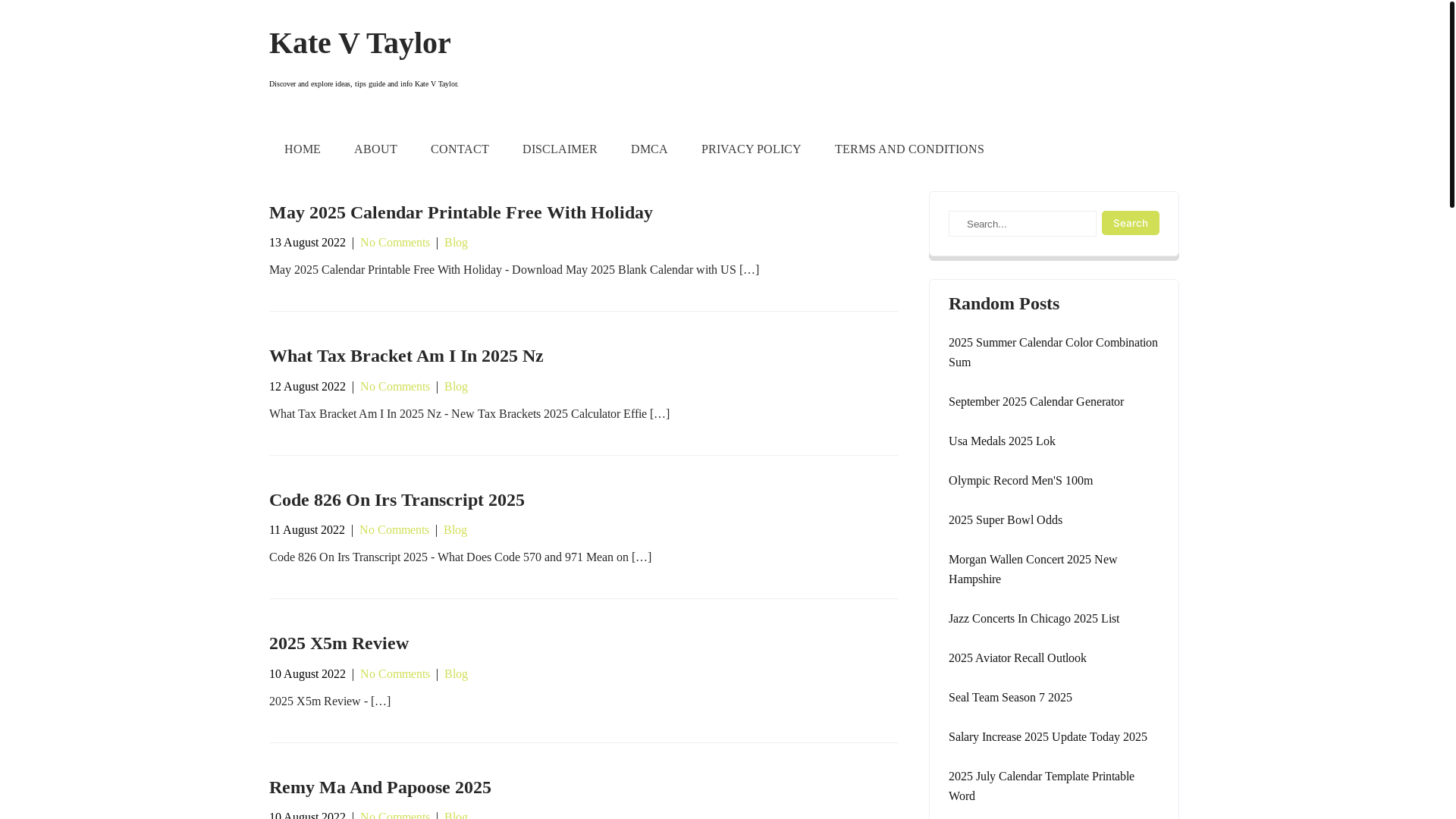This screenshot has width=1456, height=819.
Task: Open No Comments link for 13 August post
Action: (x=395, y=243)
